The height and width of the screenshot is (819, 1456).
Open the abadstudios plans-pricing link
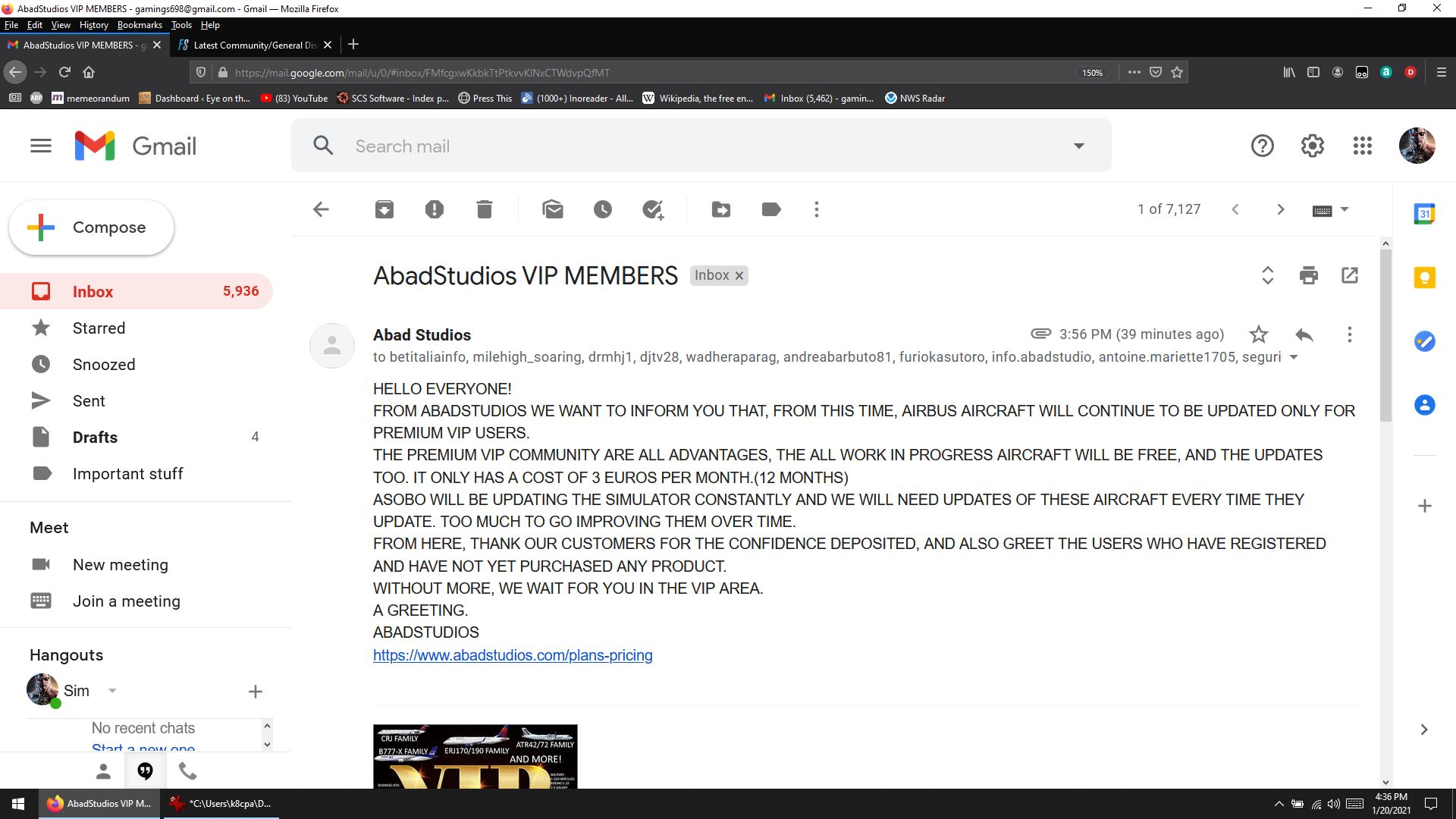pyautogui.click(x=513, y=655)
